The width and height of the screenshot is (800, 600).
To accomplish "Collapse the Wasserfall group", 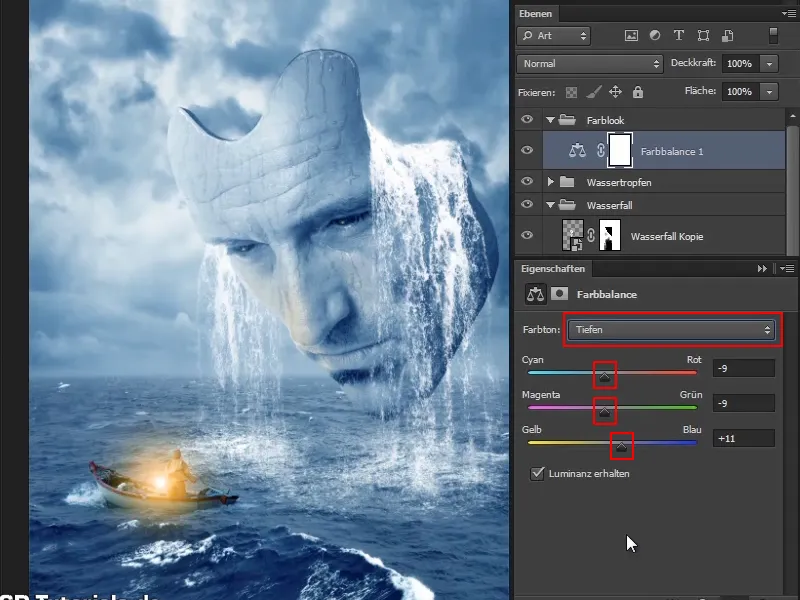I will [550, 205].
